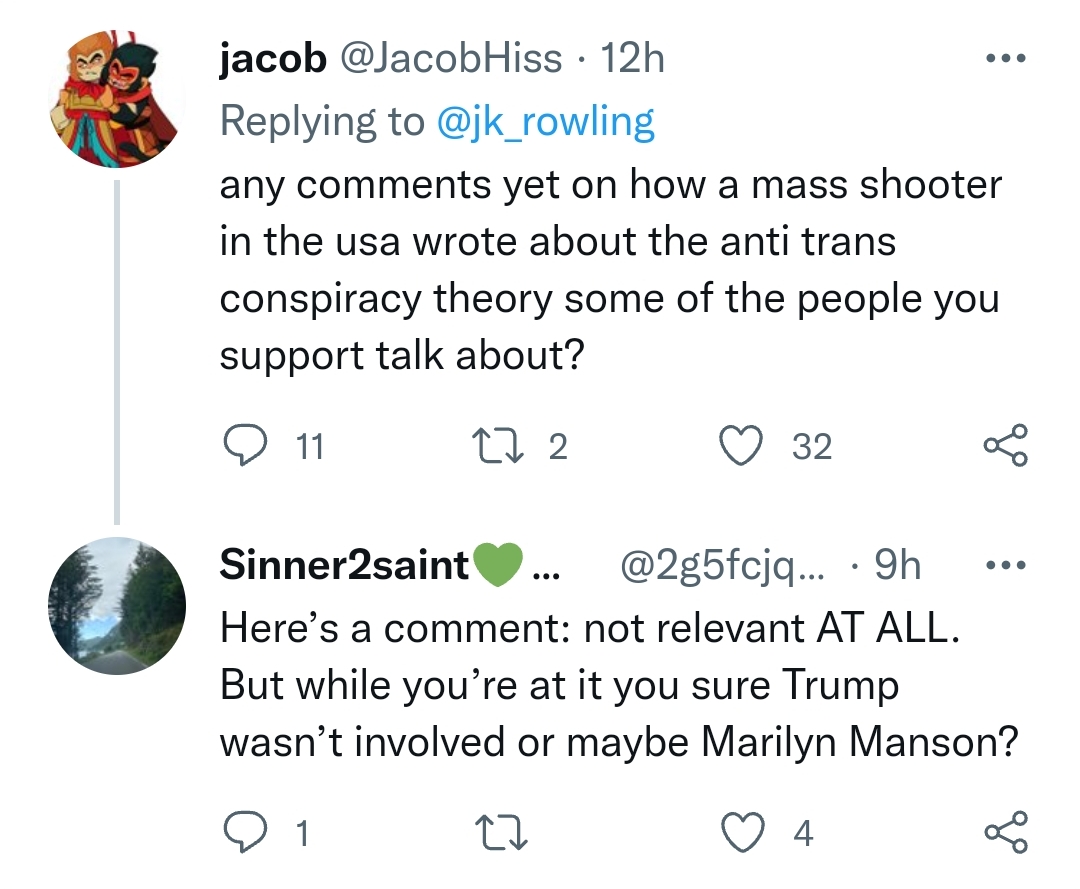The height and width of the screenshot is (889, 1080).
Task: Like jacob's tweet with heart icon
Action: tap(741, 446)
